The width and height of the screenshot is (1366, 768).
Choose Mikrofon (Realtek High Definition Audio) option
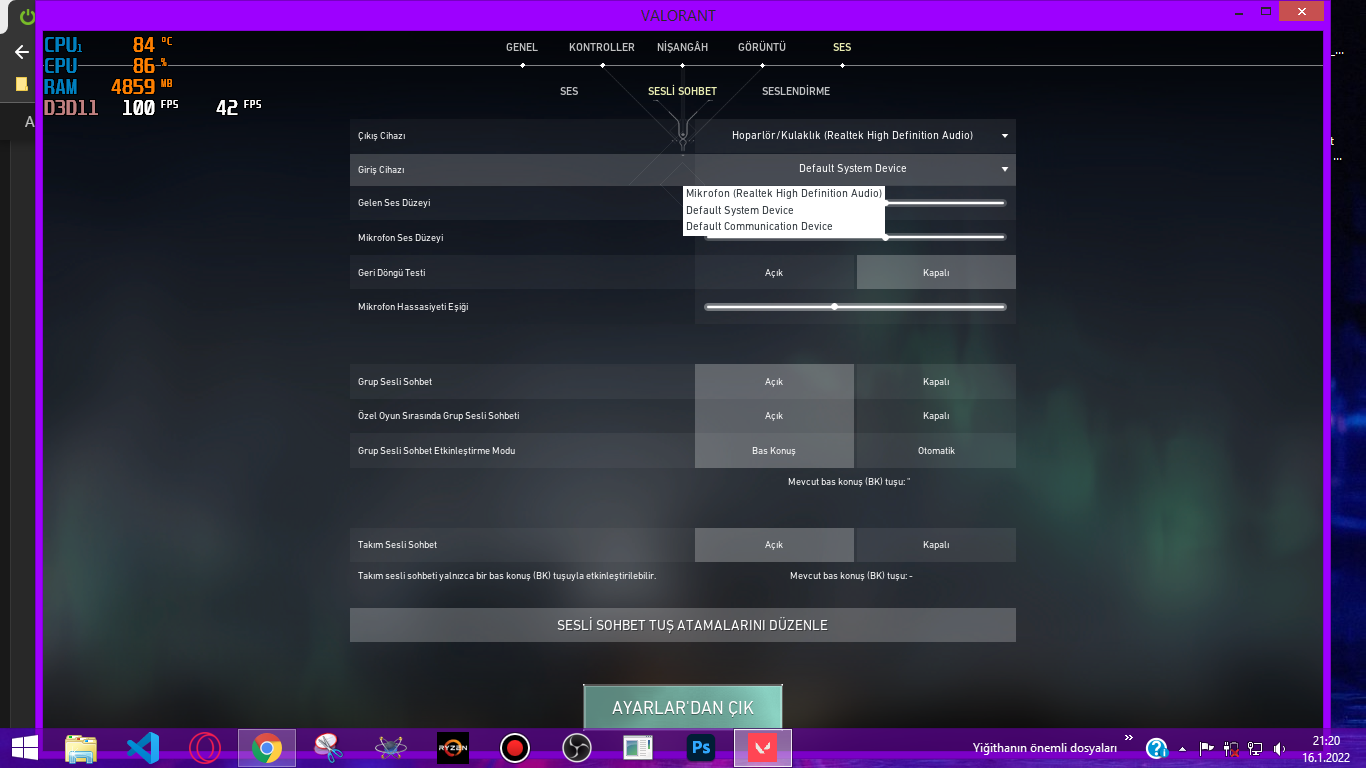tap(784, 193)
